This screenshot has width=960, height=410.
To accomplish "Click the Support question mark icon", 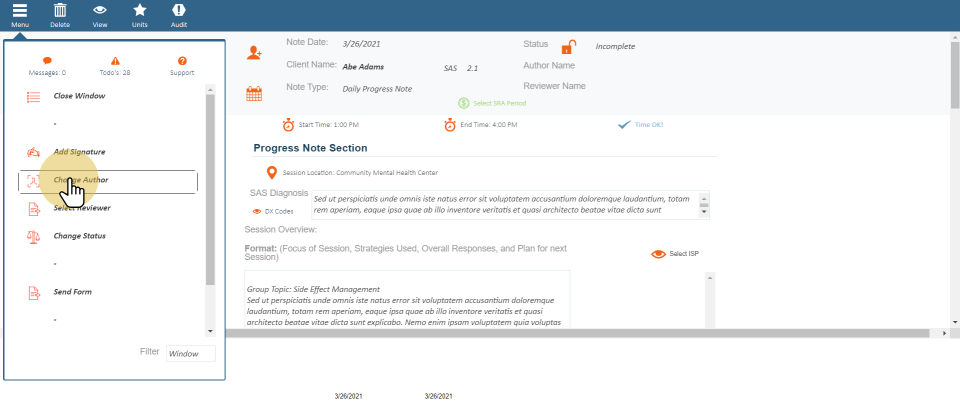I will [x=182, y=61].
